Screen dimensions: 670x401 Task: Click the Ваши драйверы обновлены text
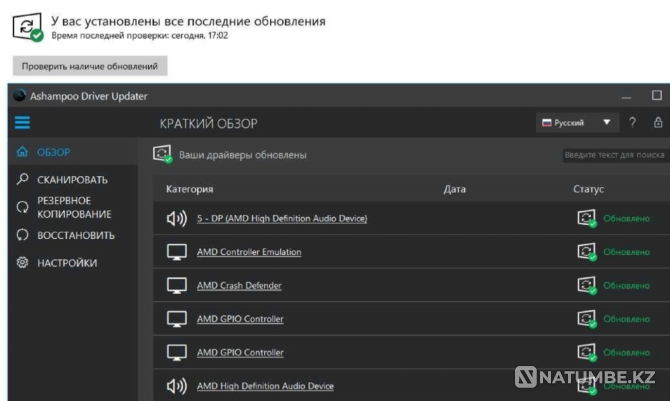(243, 155)
